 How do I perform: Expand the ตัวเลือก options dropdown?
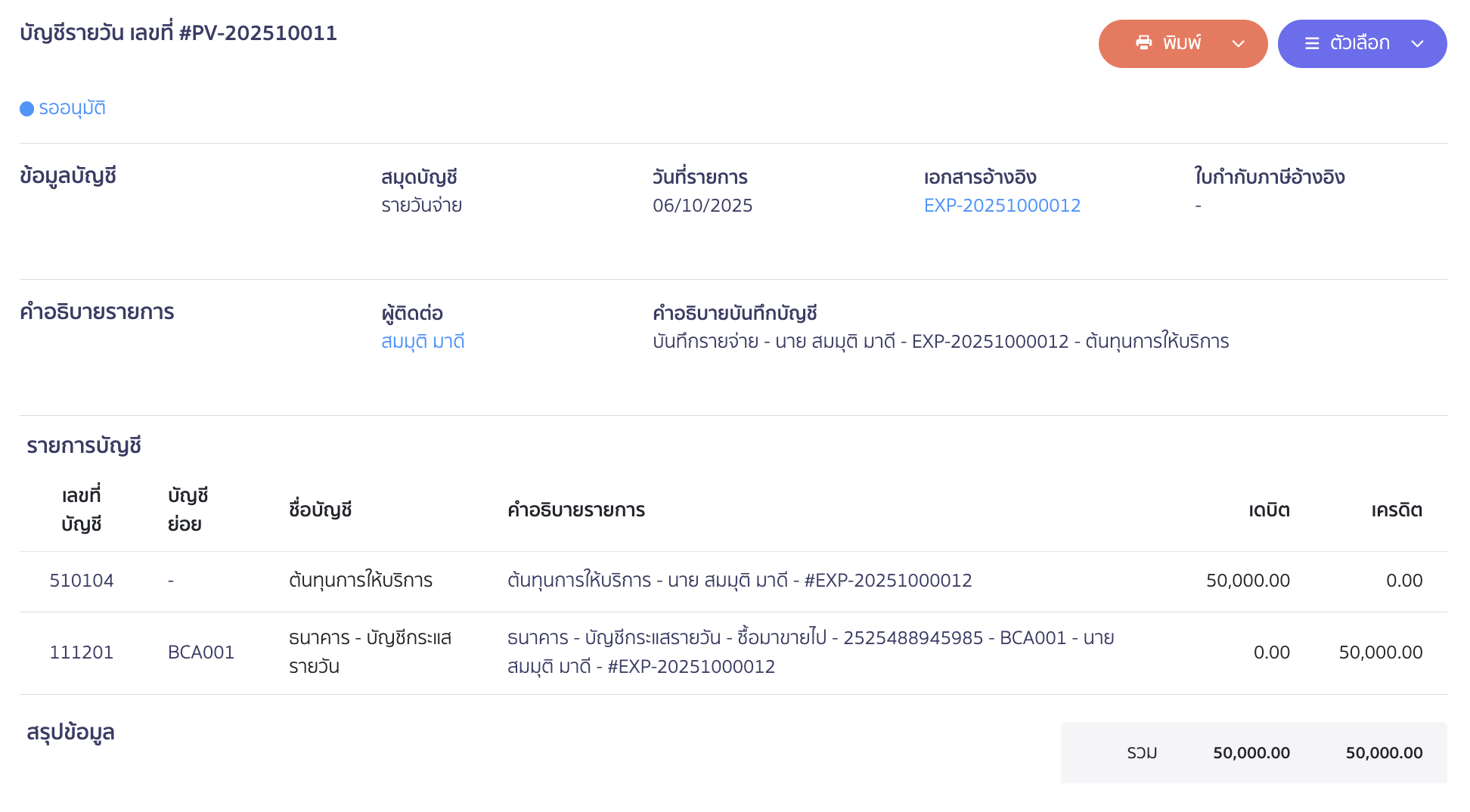pyautogui.click(x=1416, y=44)
